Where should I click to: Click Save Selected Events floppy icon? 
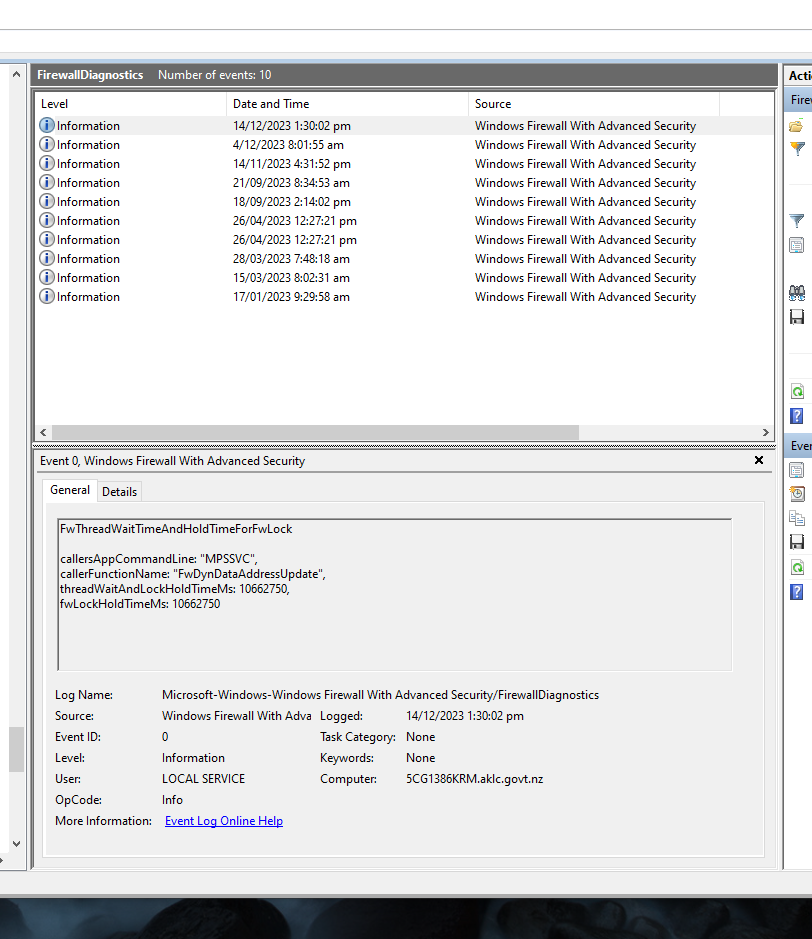(796, 542)
